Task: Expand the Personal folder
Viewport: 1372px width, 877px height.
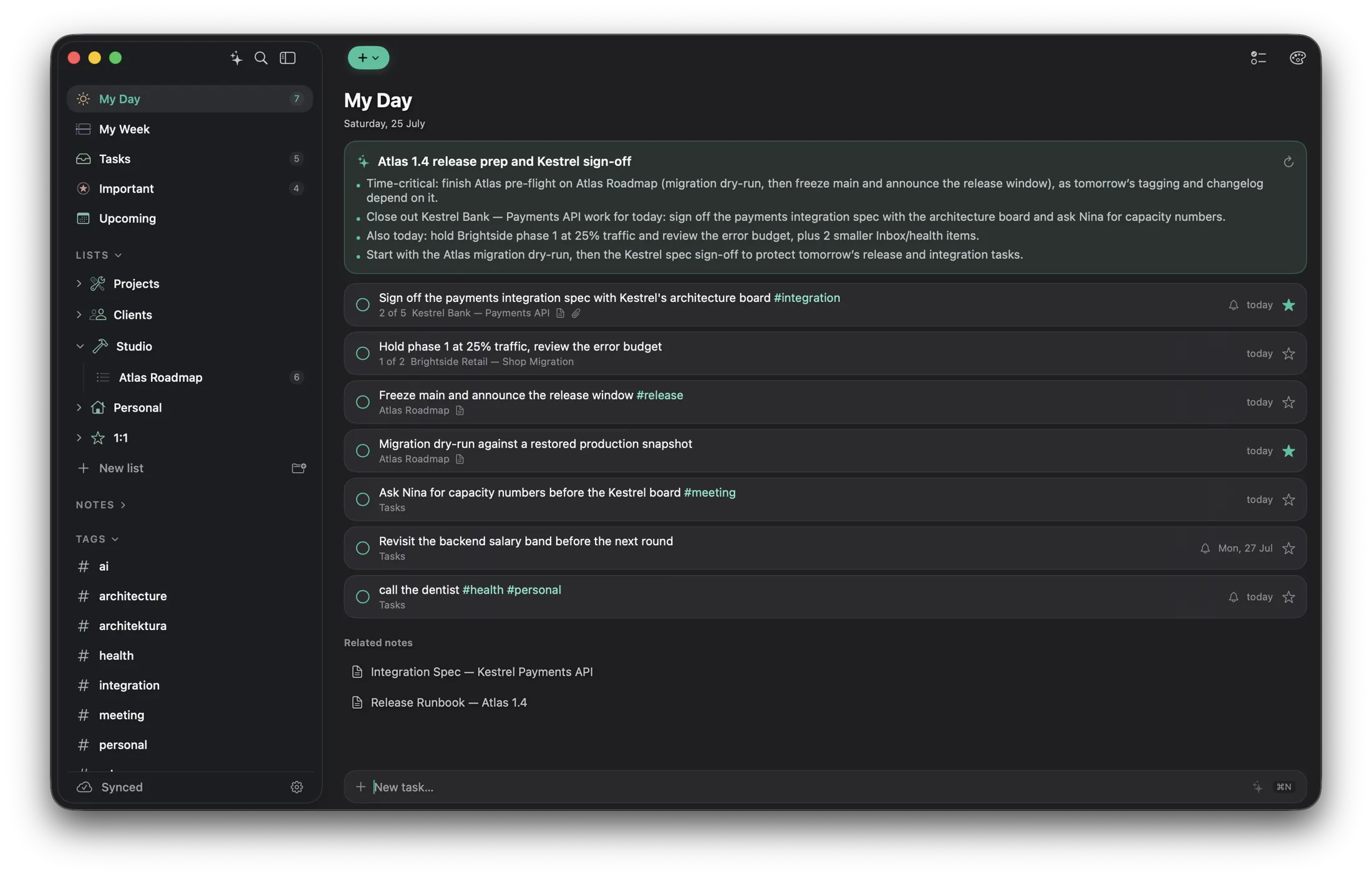Action: [x=79, y=408]
